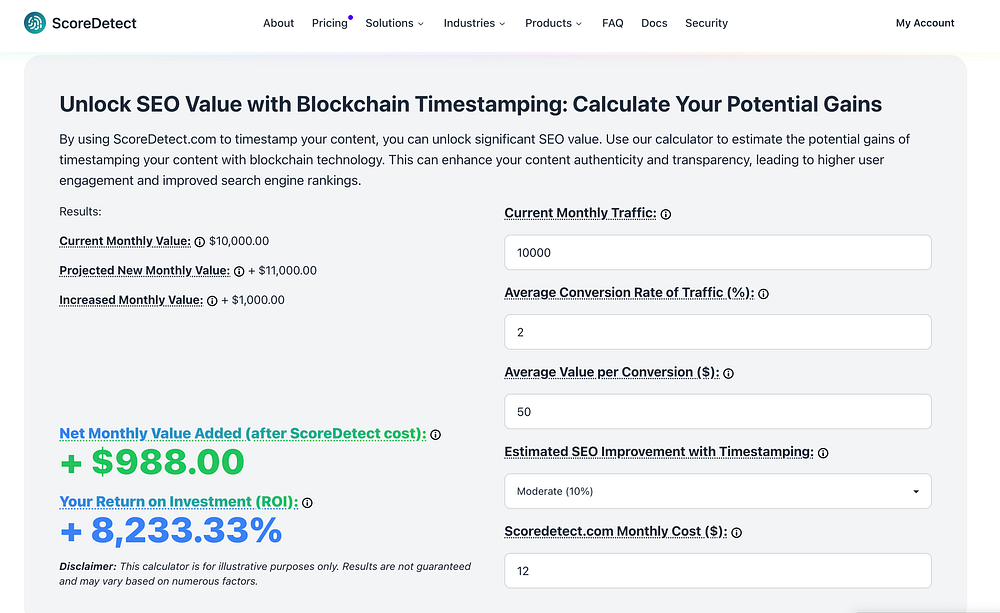Click info icon beside Average Conversion Rate
This screenshot has width=1000, height=613.
tap(764, 294)
